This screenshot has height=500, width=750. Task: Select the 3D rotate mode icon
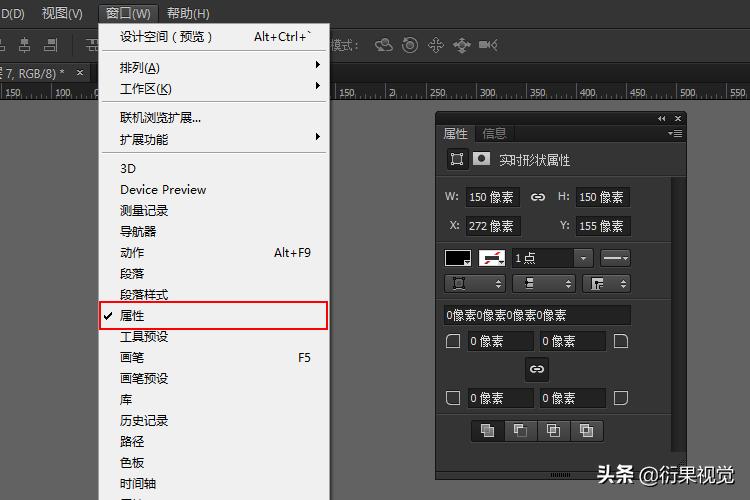pos(384,45)
